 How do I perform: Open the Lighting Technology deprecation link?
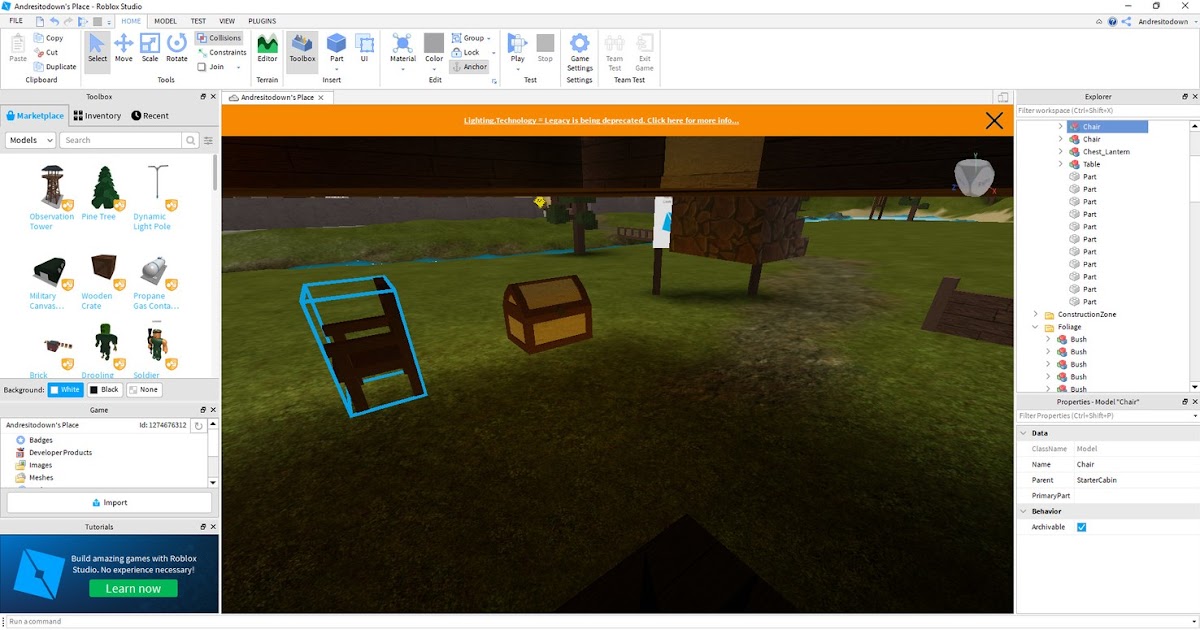601,121
